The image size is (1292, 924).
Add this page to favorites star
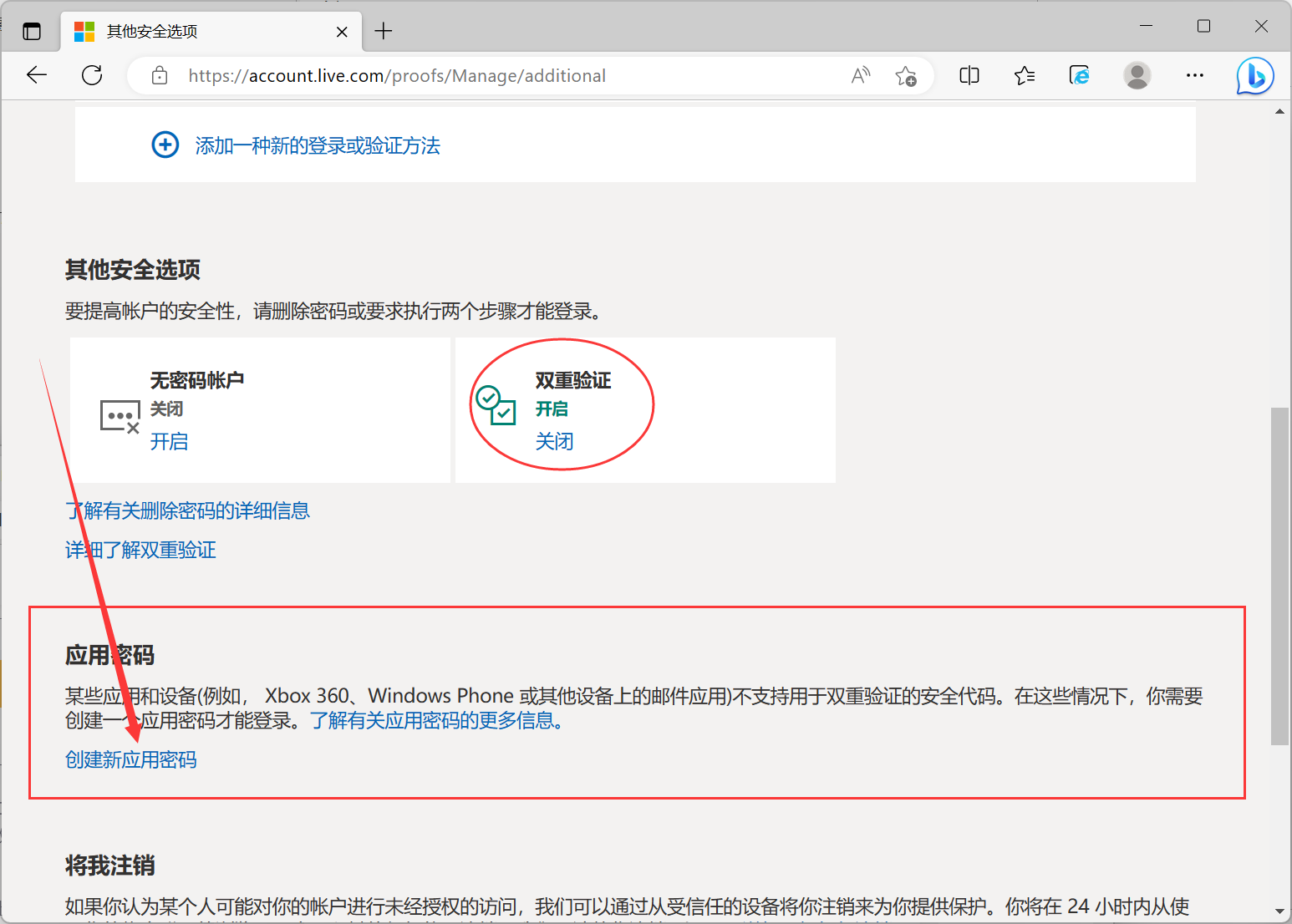[x=906, y=76]
